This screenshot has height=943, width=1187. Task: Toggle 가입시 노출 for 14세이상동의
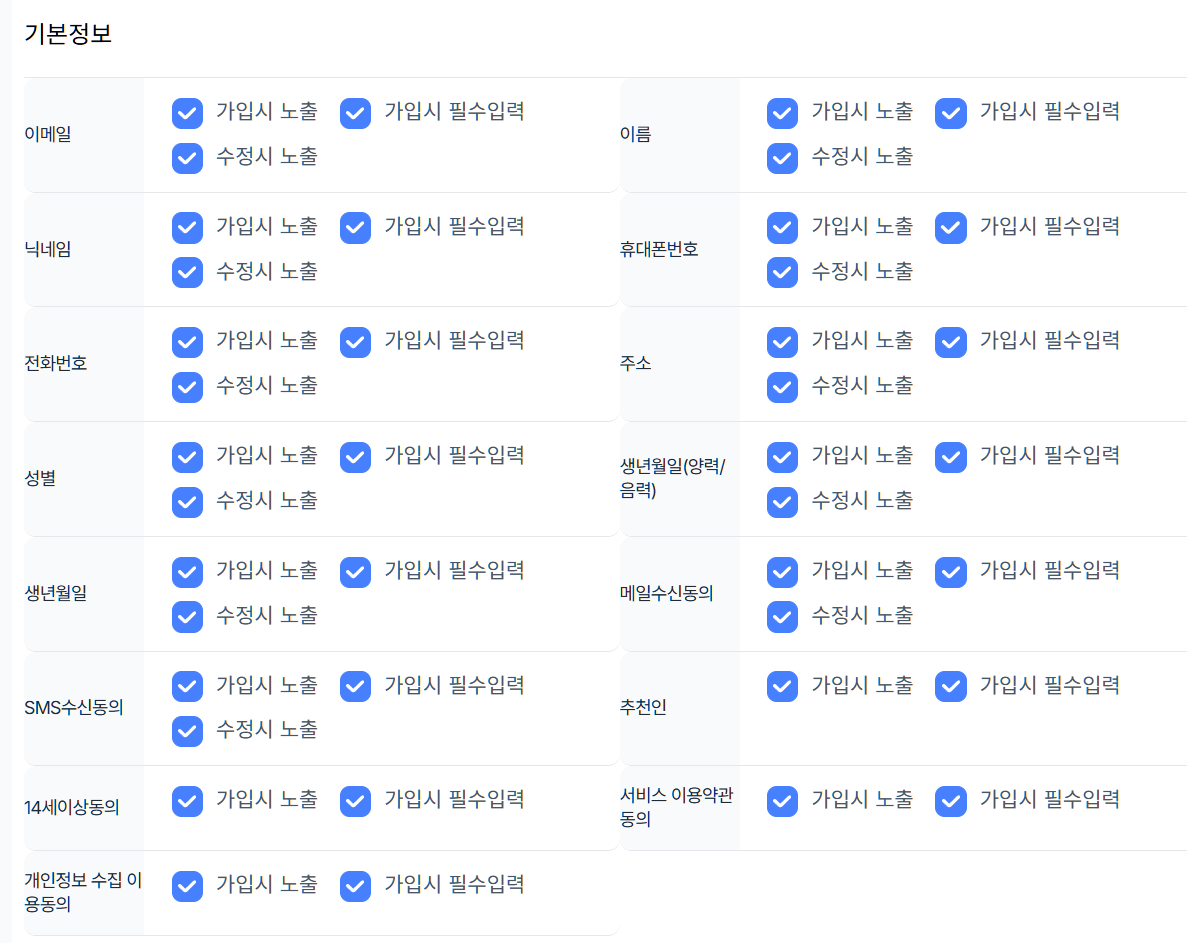tap(187, 800)
